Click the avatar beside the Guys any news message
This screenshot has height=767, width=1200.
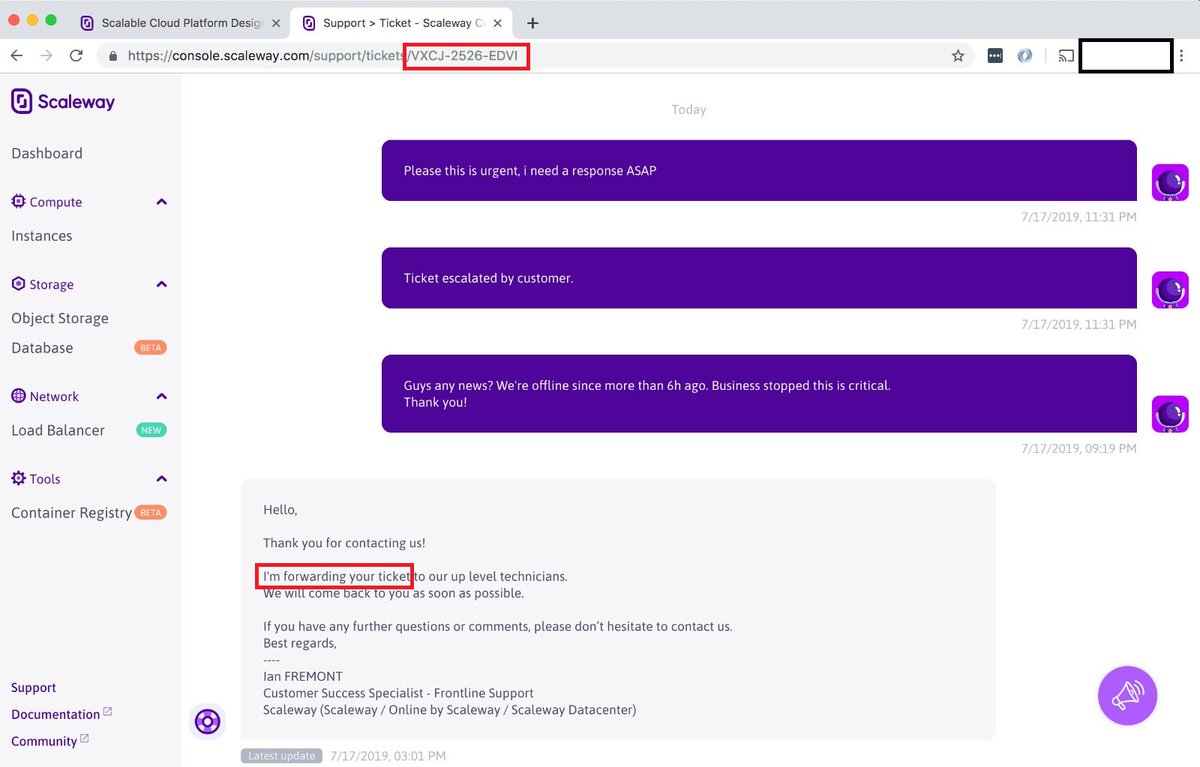(x=1170, y=414)
